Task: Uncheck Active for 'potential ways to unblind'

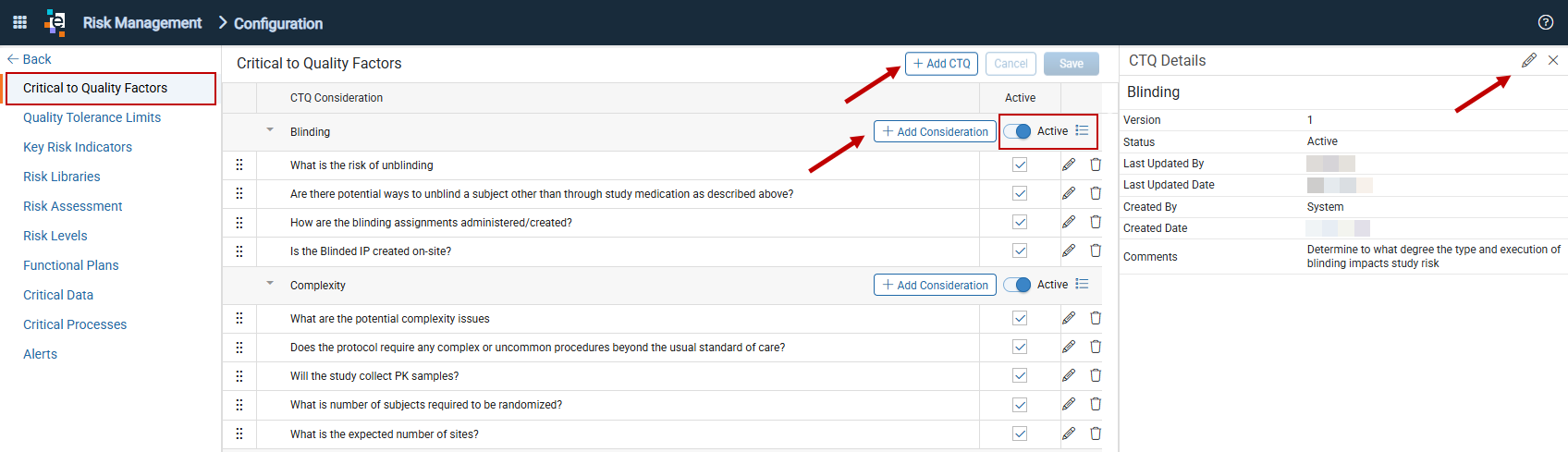Action: [1020, 193]
